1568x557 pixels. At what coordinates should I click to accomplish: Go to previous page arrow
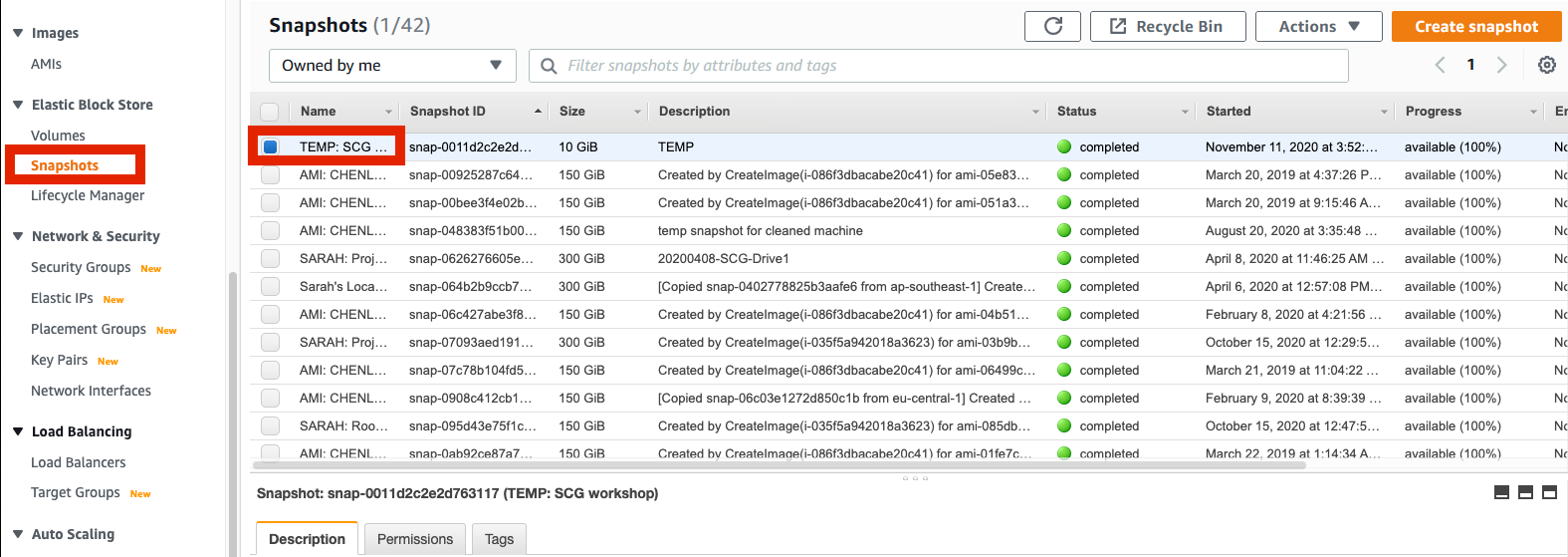point(1440,65)
